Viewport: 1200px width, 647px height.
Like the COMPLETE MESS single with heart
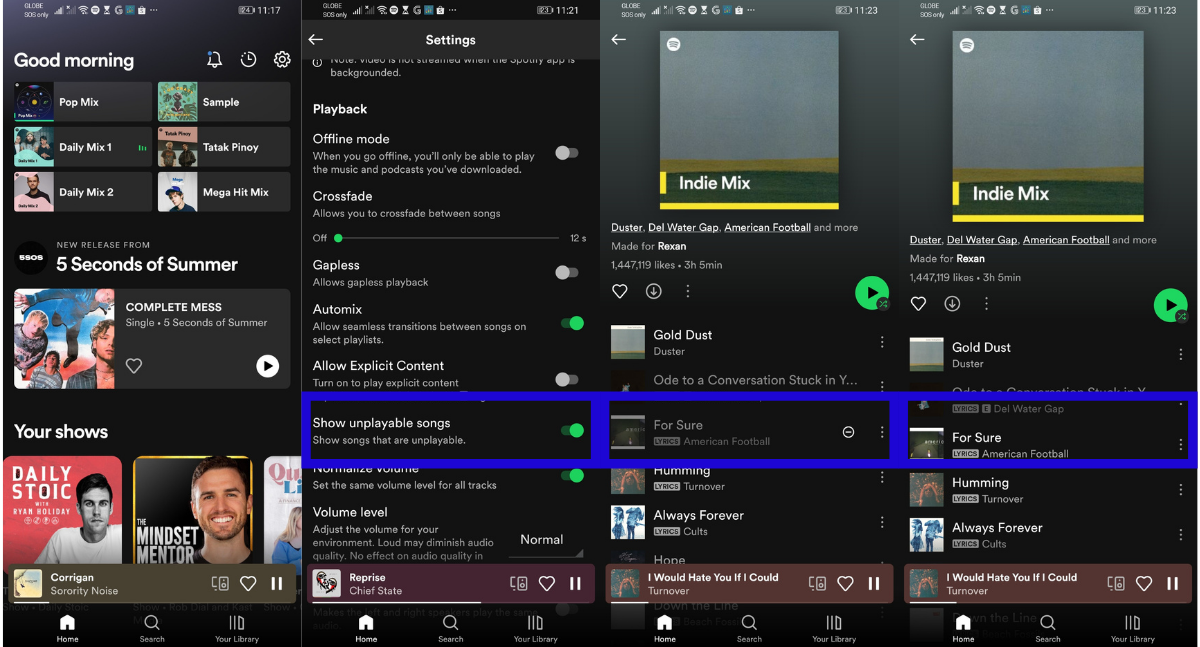coord(134,366)
